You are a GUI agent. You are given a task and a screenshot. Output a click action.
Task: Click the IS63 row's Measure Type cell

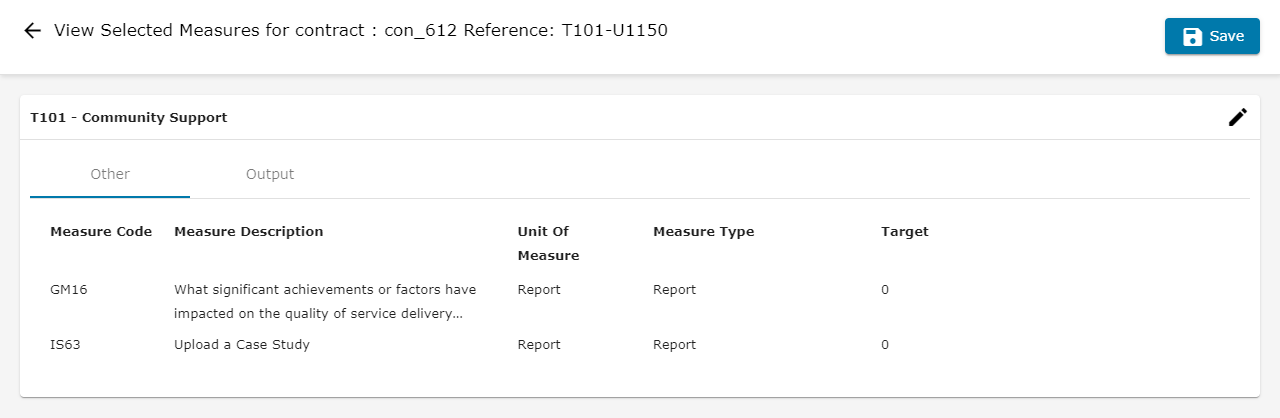pos(674,345)
